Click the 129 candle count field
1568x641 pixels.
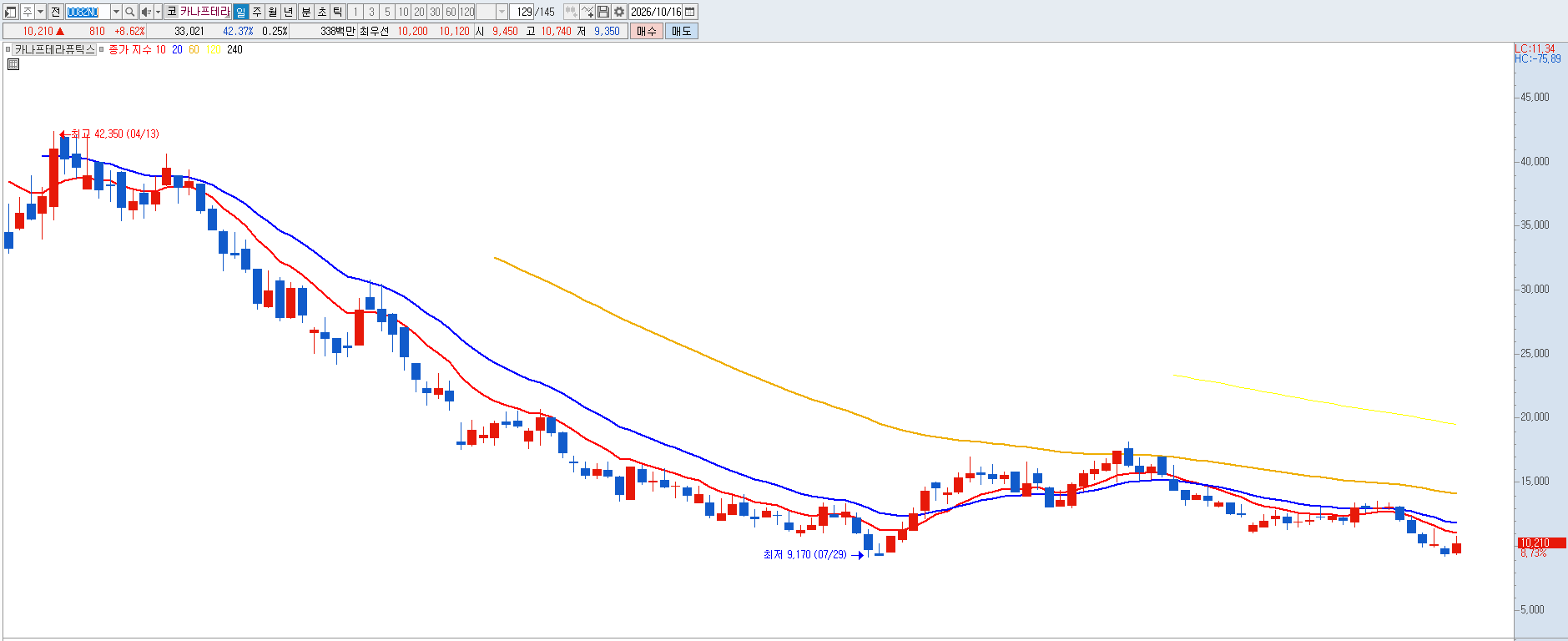click(x=522, y=12)
